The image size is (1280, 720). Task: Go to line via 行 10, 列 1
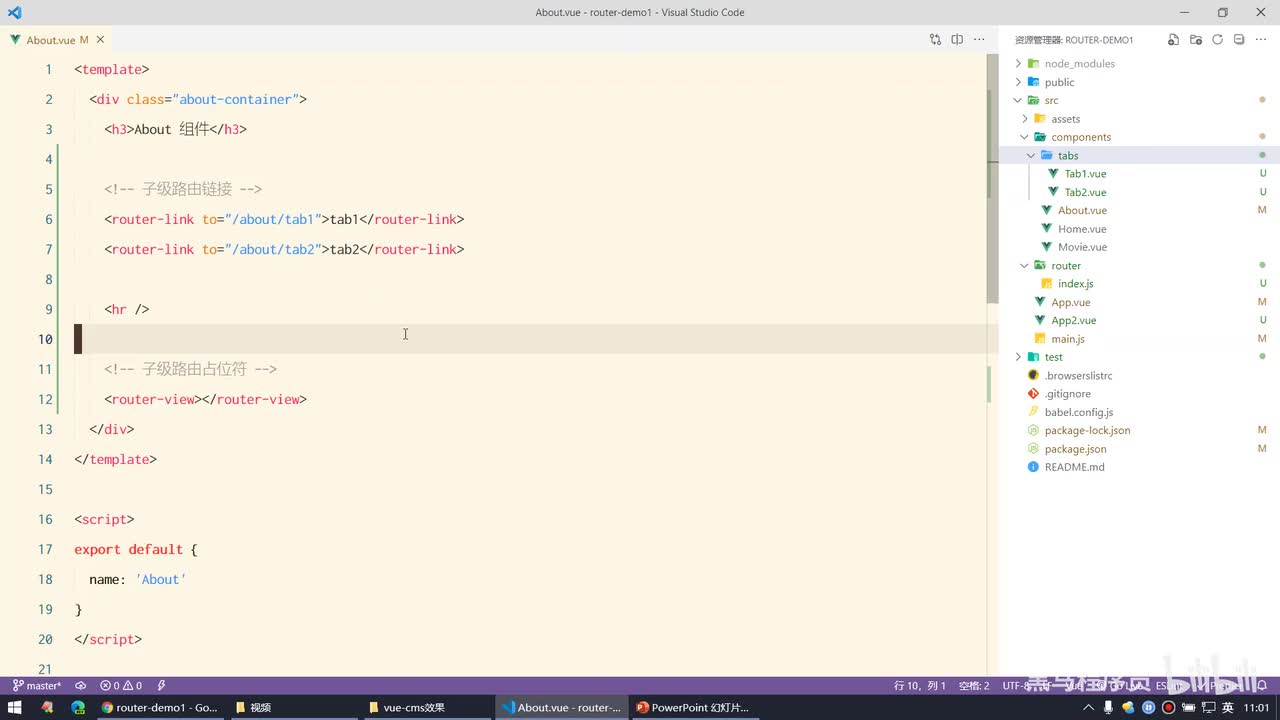tap(920, 686)
